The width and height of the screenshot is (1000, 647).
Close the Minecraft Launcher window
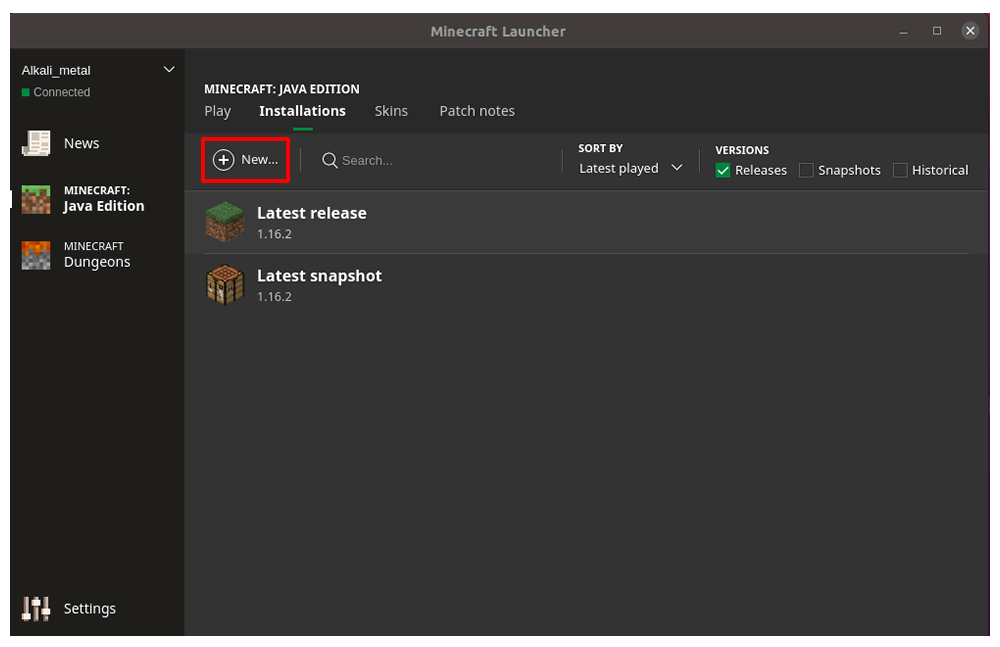tap(970, 31)
